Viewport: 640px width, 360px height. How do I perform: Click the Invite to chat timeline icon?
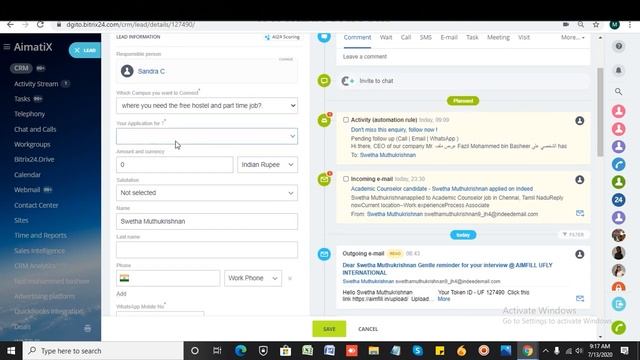324,80
